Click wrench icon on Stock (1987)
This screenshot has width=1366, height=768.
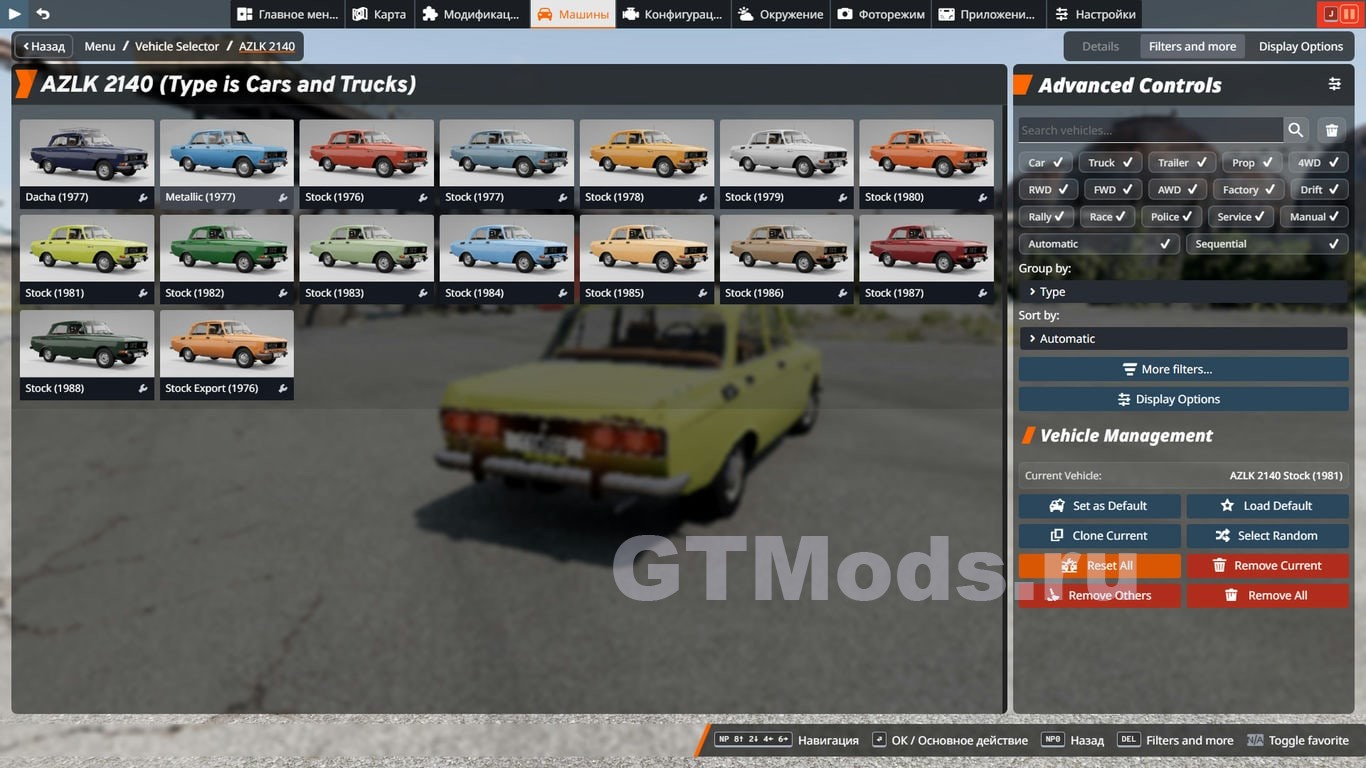(983, 294)
